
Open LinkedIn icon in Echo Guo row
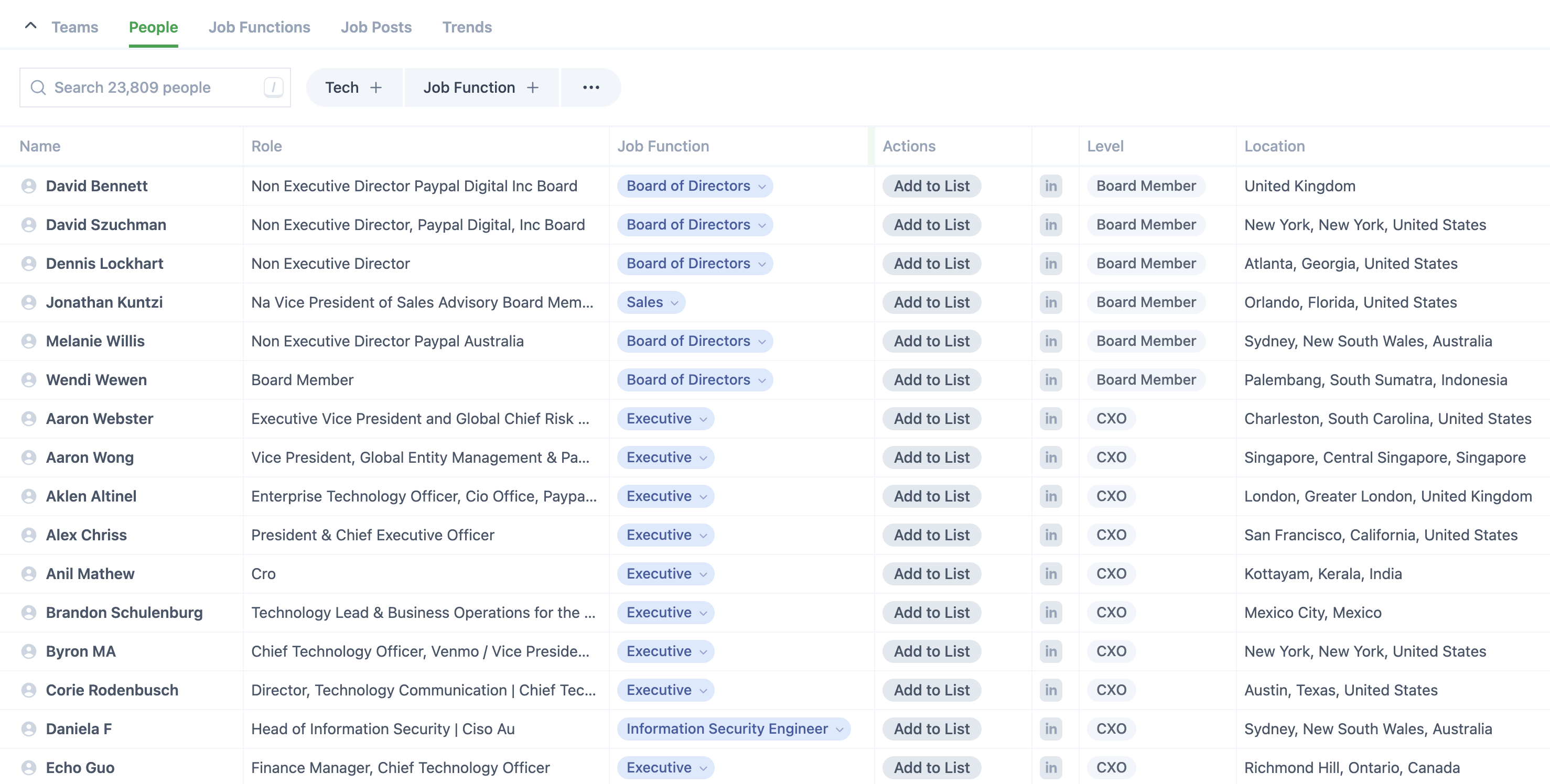(1051, 768)
